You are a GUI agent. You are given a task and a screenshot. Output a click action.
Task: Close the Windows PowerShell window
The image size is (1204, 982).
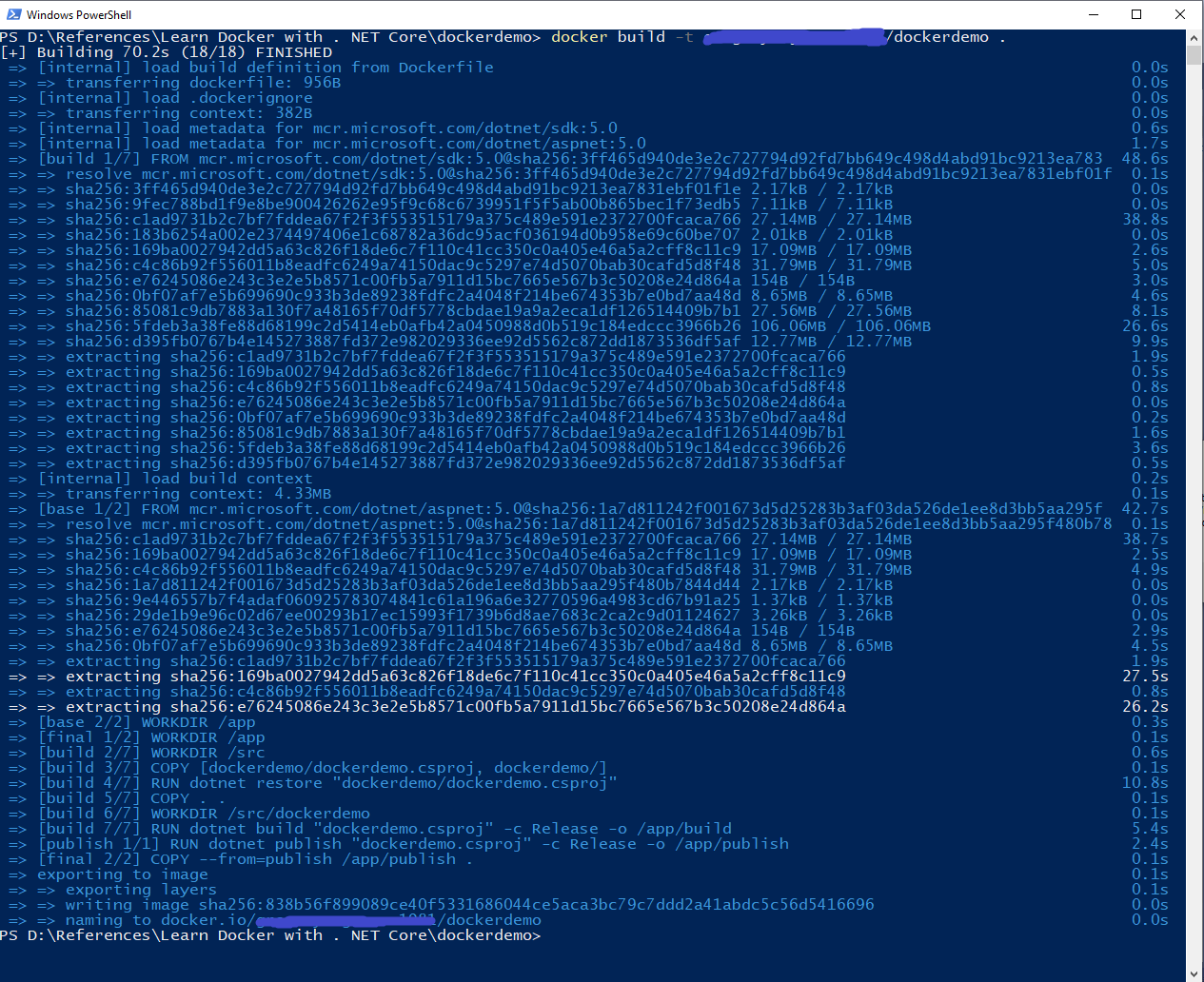pyautogui.click(x=1180, y=14)
